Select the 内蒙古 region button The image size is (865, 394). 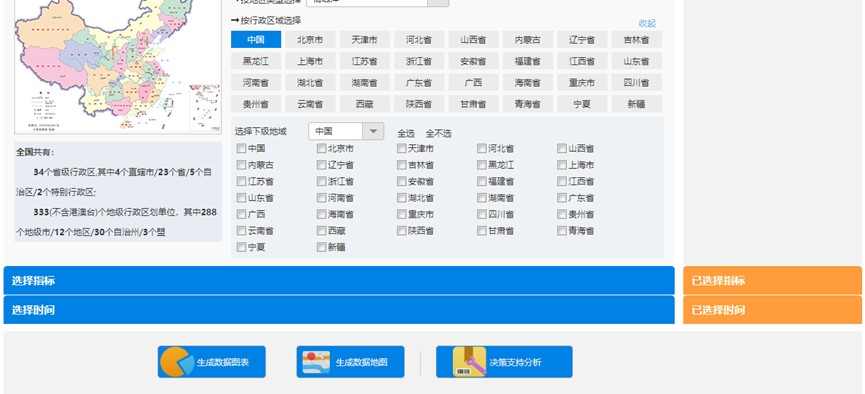pos(527,40)
